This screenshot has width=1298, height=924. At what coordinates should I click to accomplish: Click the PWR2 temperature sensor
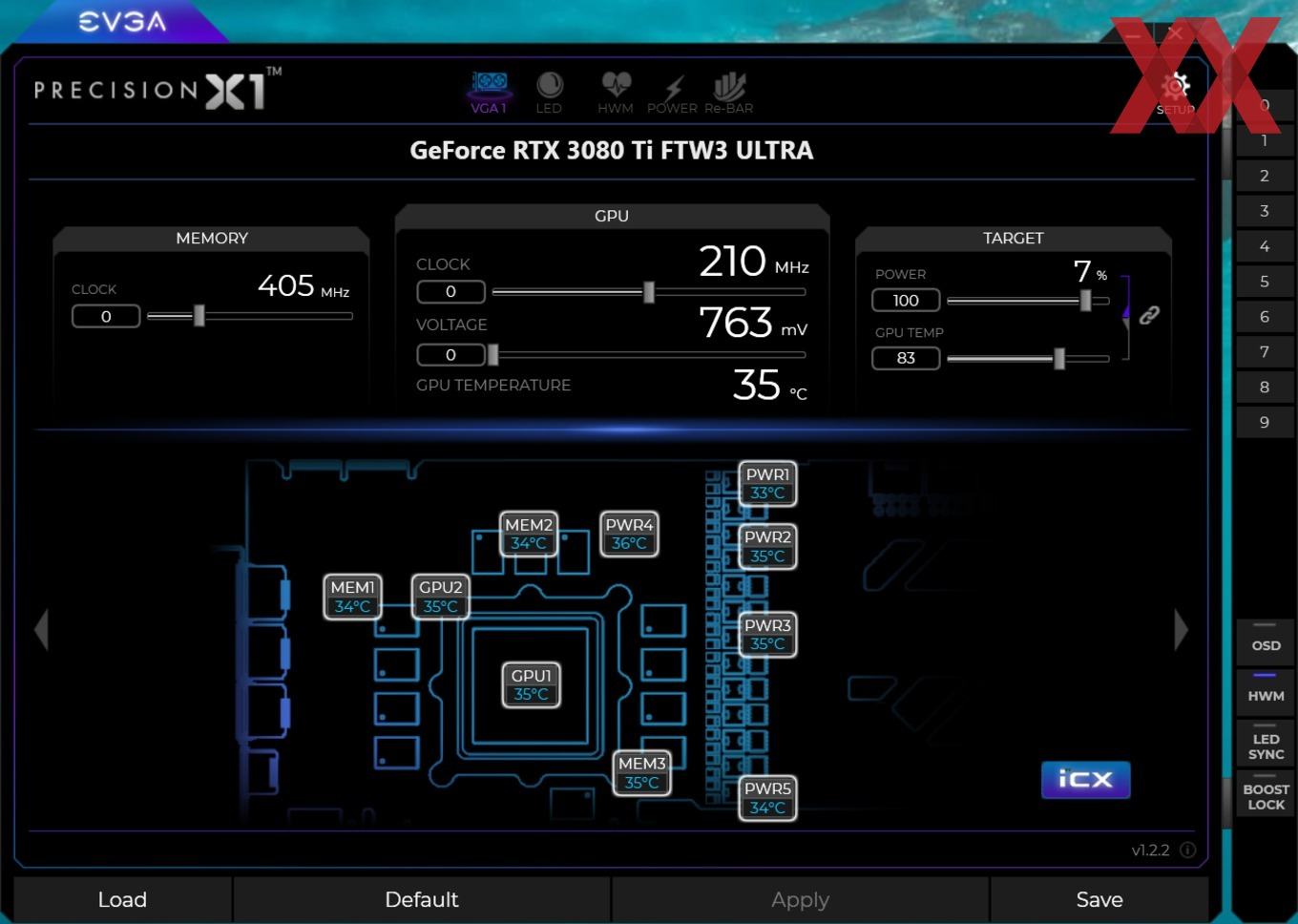(x=767, y=546)
